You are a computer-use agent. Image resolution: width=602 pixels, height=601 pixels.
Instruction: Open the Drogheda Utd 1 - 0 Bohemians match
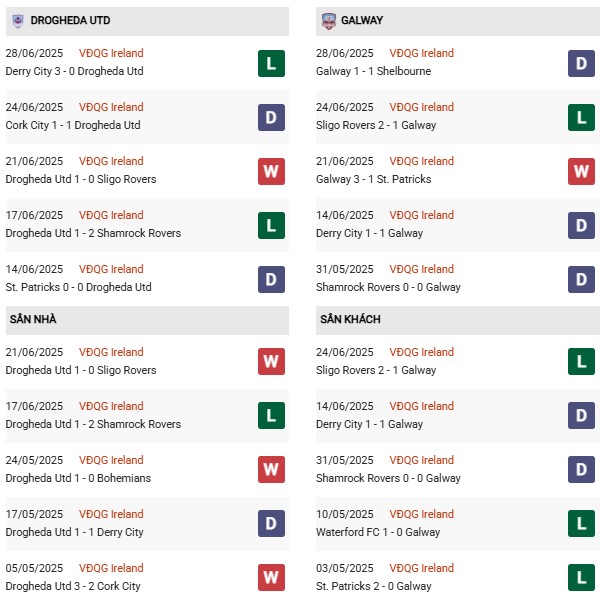[78, 478]
